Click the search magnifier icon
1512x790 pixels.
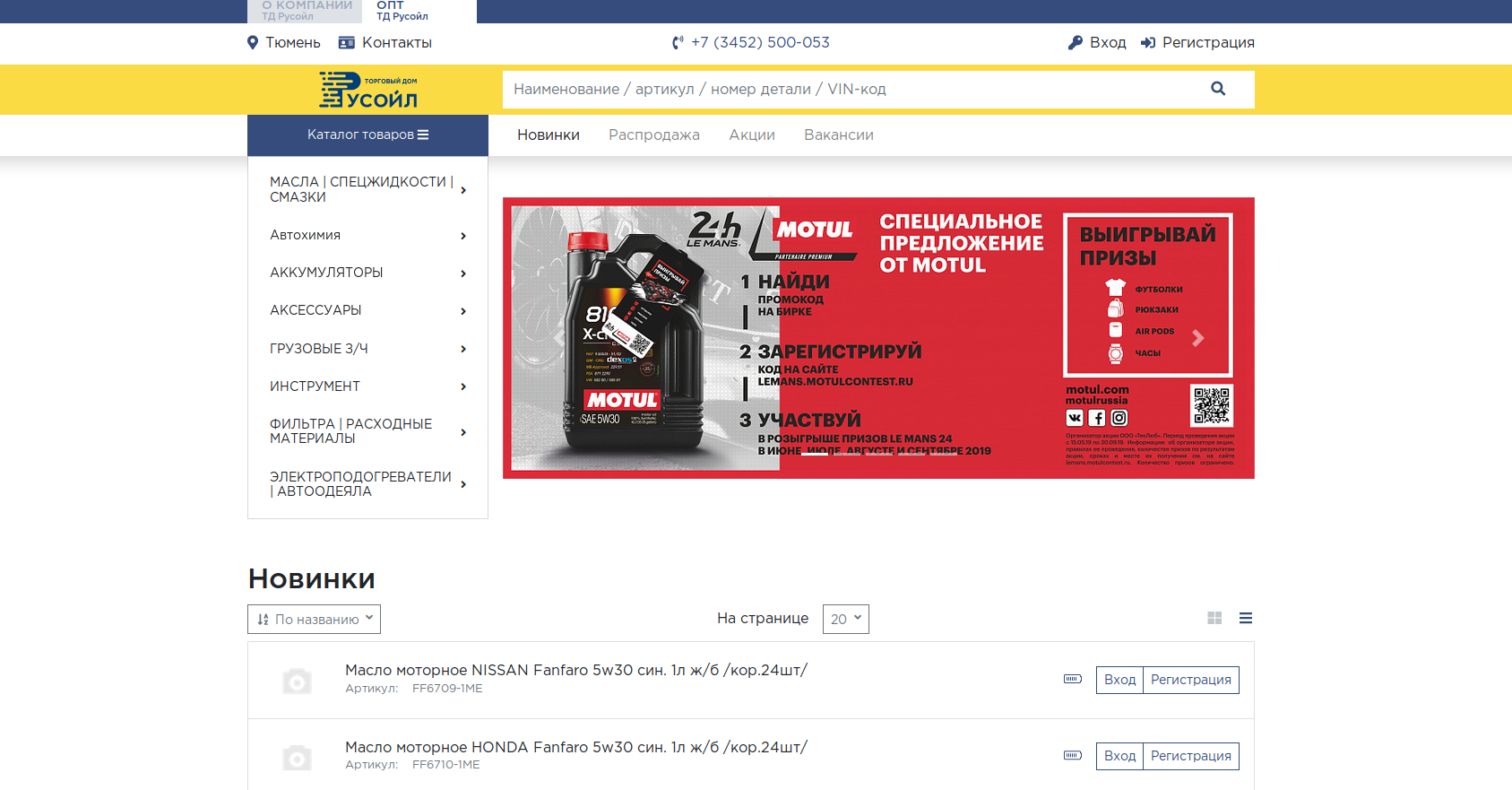[x=1218, y=89]
